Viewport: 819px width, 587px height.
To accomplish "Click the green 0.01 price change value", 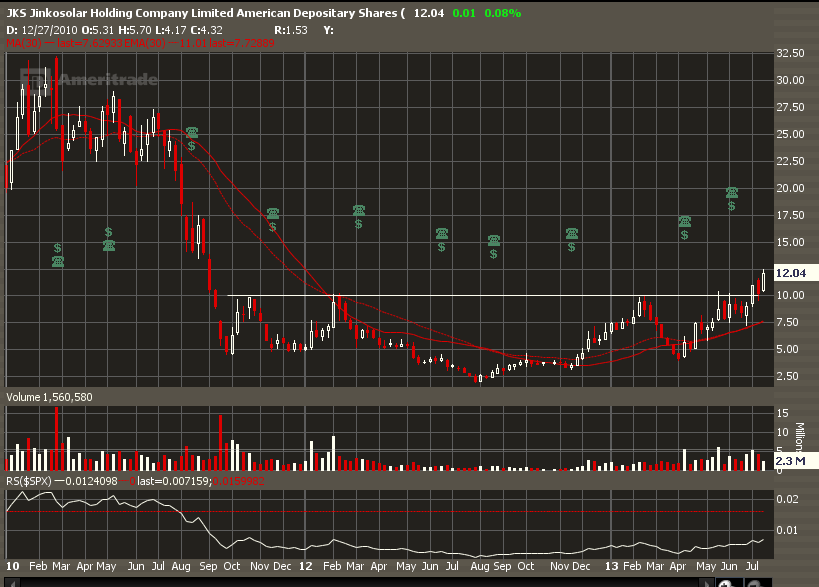I will (464, 13).
